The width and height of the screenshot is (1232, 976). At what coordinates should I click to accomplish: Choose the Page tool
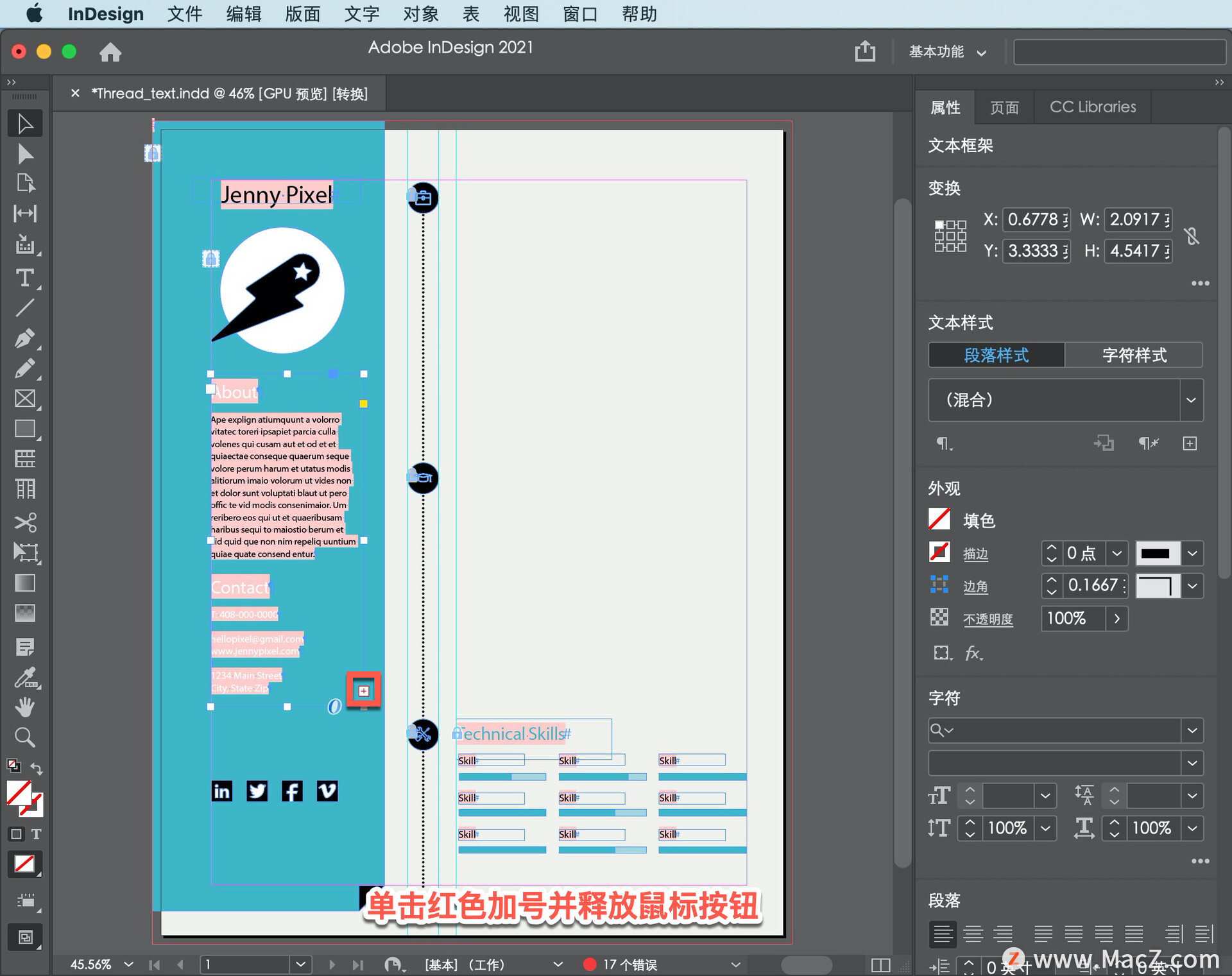coord(25,184)
